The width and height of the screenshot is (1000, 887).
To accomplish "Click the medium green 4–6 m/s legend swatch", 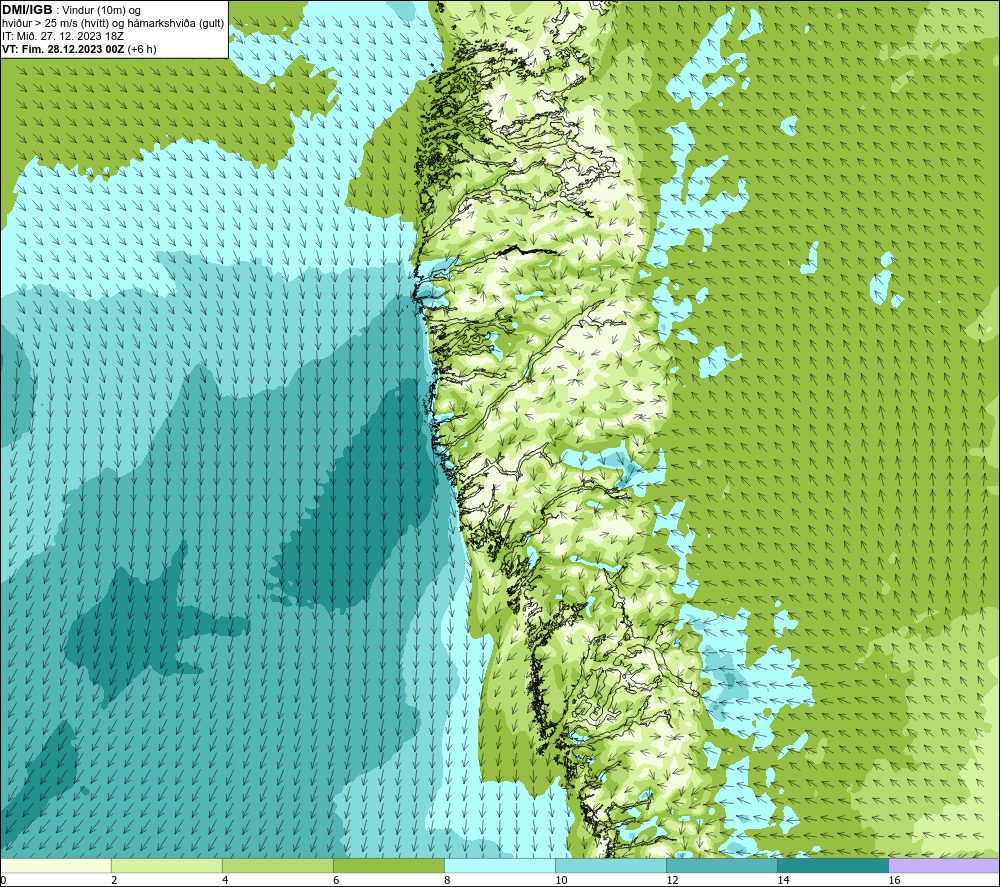I will [277, 866].
